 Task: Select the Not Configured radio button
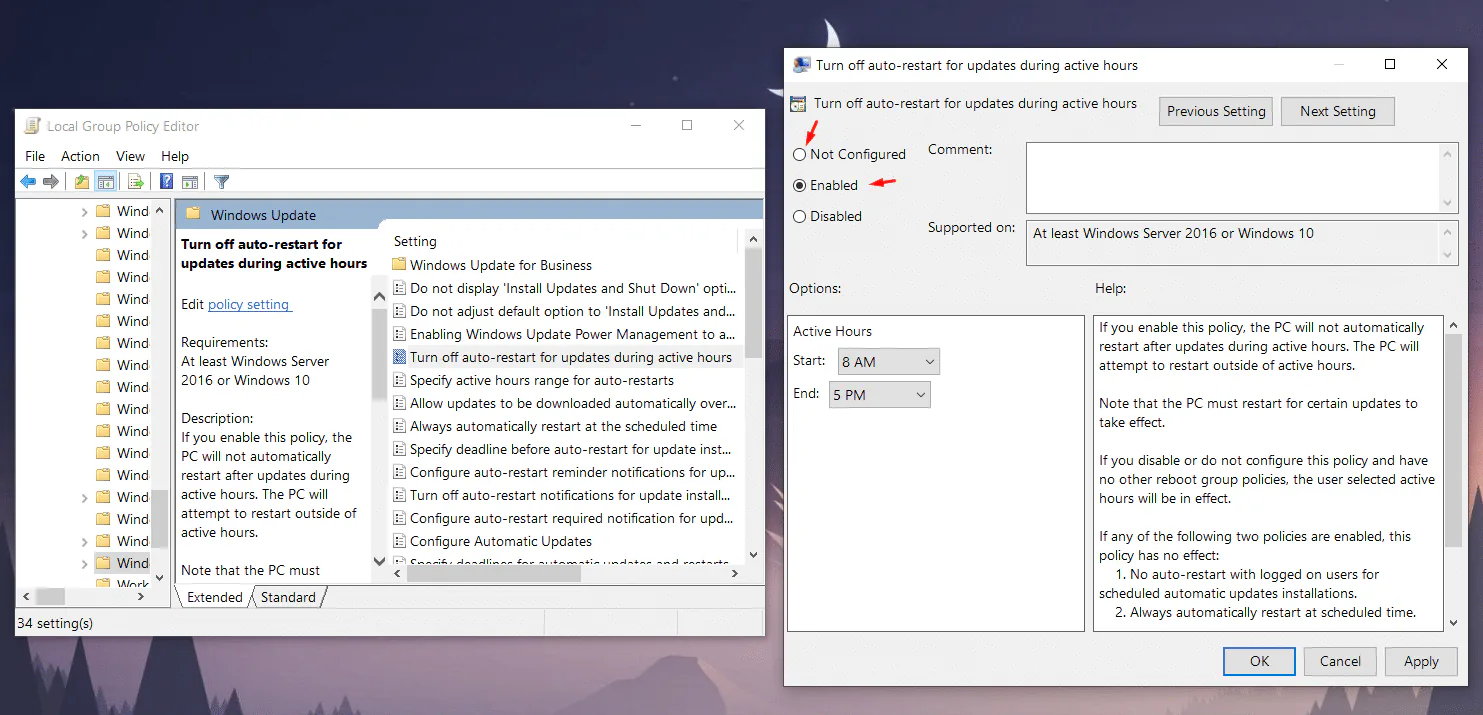[799, 155]
